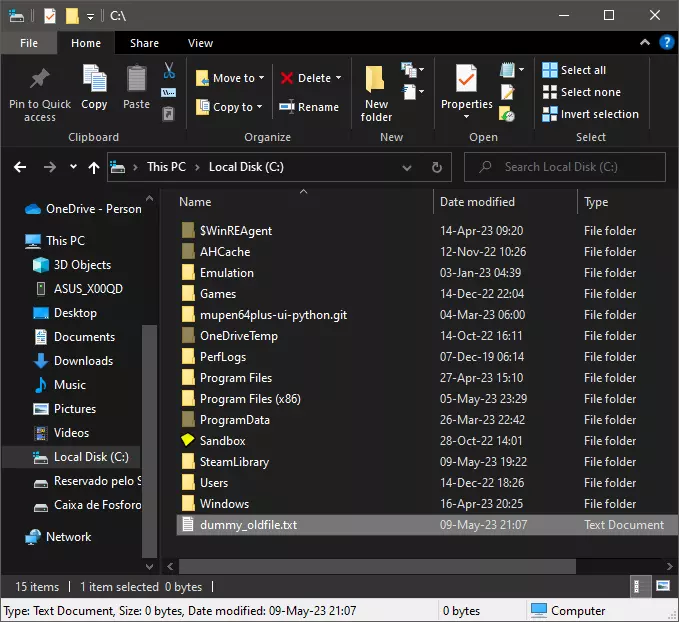Open address bar history dropdown

406,167
